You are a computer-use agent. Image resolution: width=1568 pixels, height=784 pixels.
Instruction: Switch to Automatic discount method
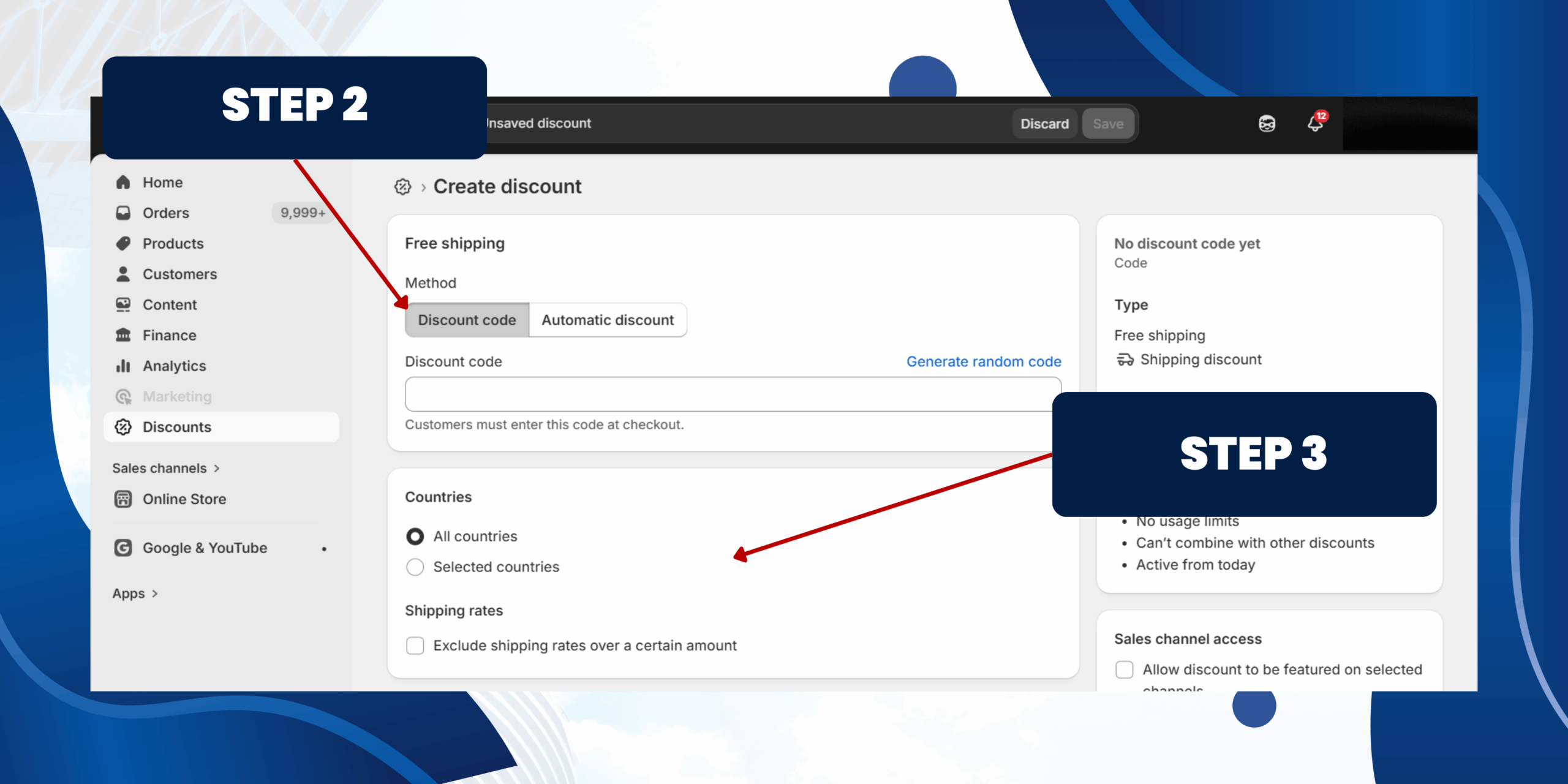(607, 320)
